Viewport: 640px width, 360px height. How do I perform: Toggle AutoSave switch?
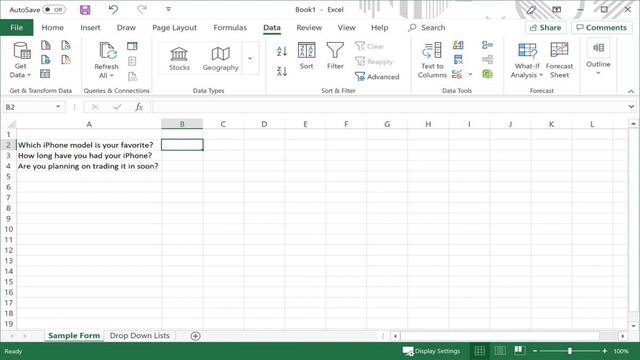tap(54, 9)
